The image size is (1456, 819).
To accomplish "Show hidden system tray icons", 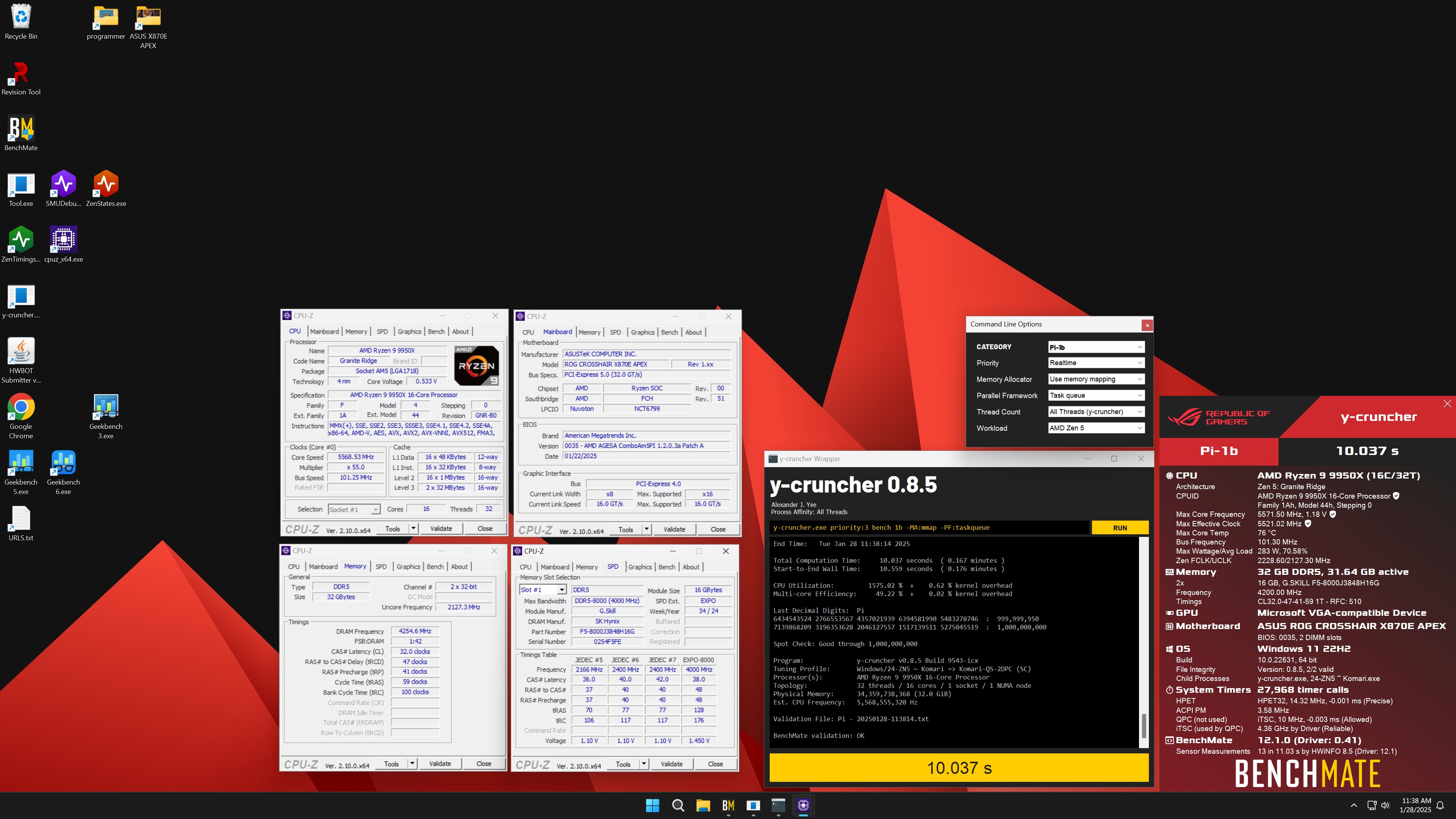I will point(1354,805).
